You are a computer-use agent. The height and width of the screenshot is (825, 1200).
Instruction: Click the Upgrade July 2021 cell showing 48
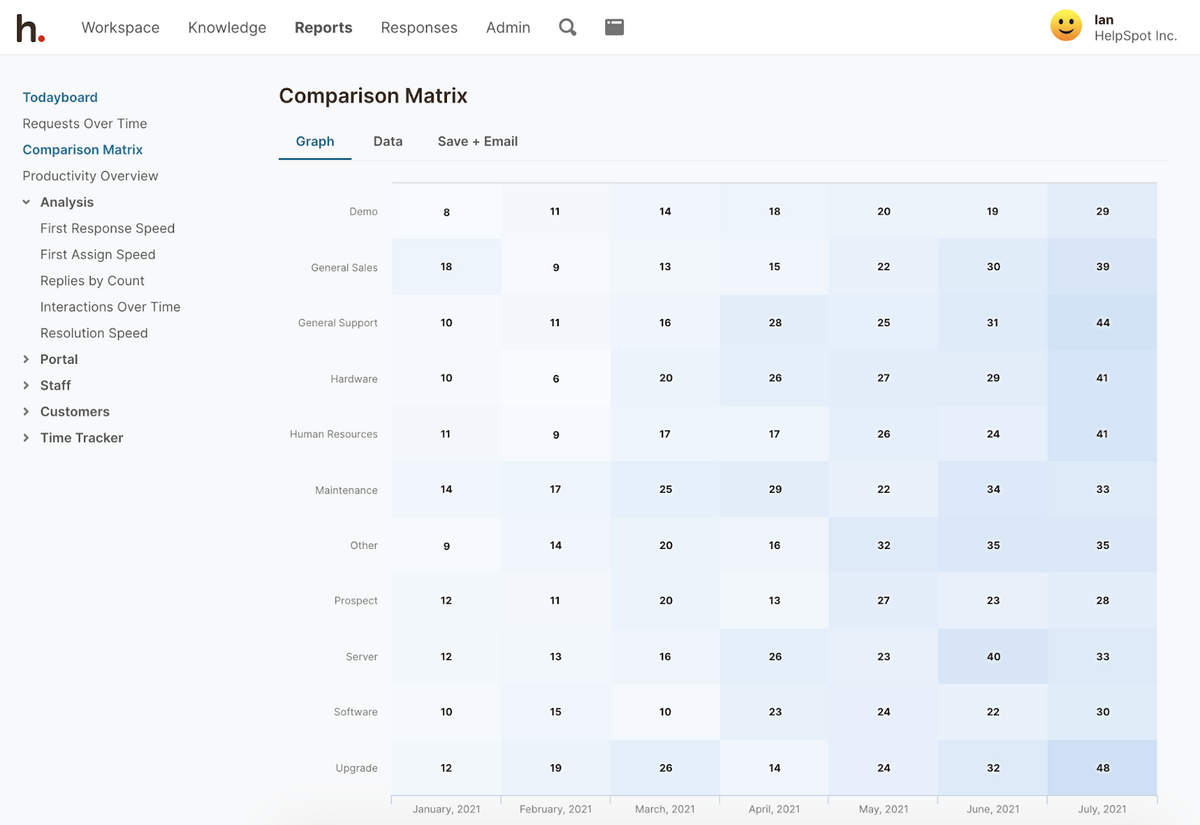[1102, 768]
